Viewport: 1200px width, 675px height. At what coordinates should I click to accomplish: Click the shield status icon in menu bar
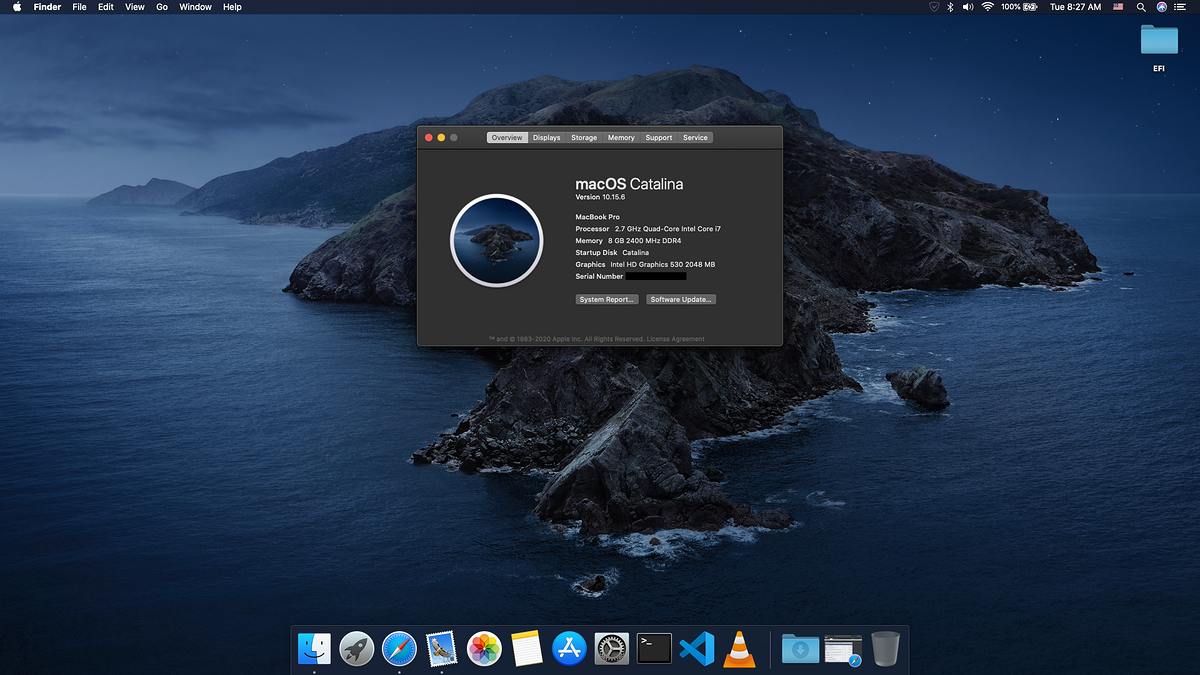point(934,7)
